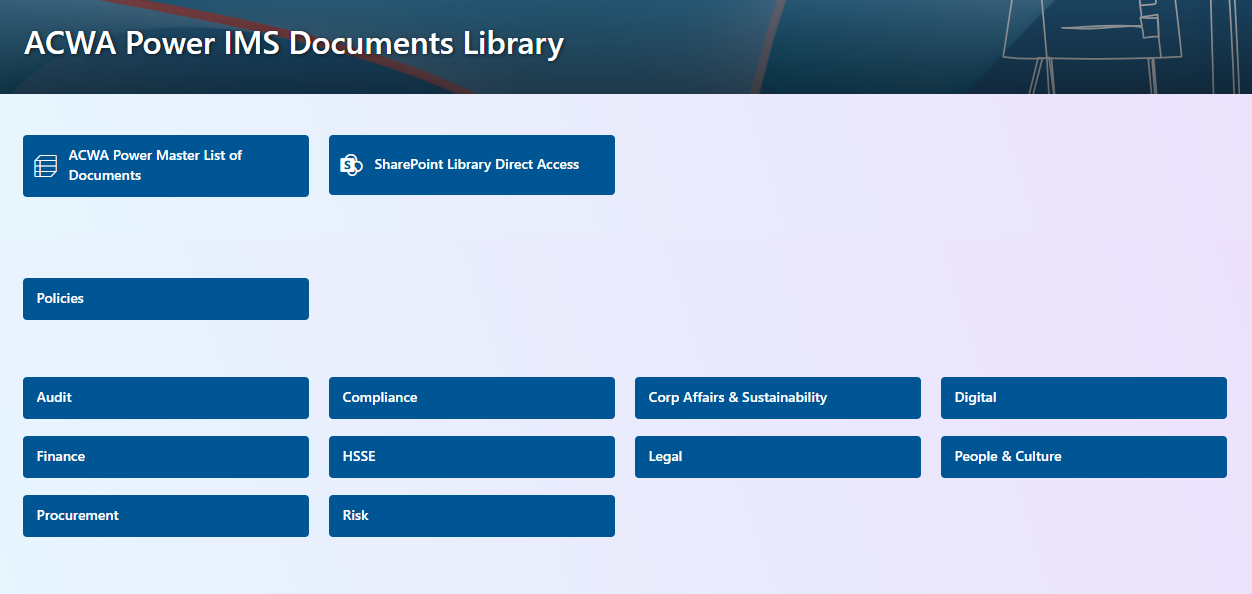Browse the Legal department documents
The width and height of the screenshot is (1252, 594).
[777, 457]
